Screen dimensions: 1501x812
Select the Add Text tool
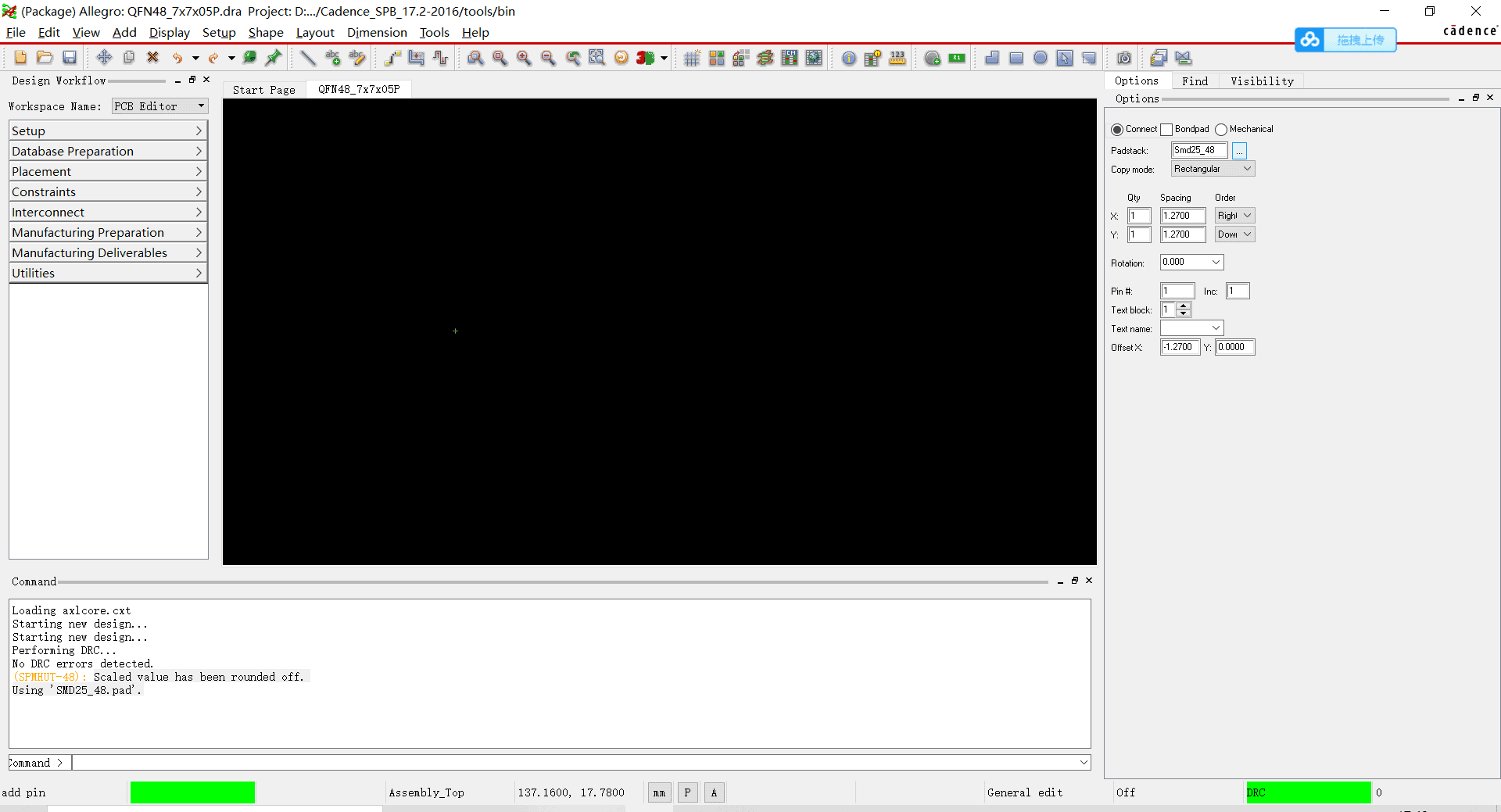click(x=333, y=58)
